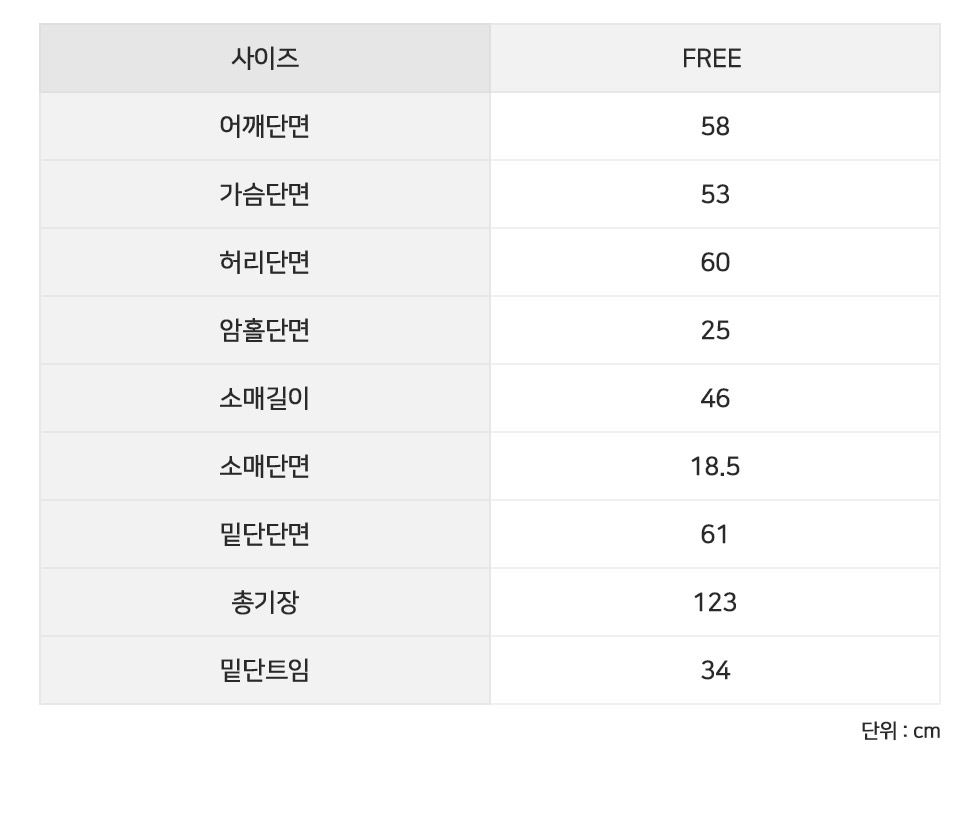Select the 허리단면 row label

click(264, 262)
